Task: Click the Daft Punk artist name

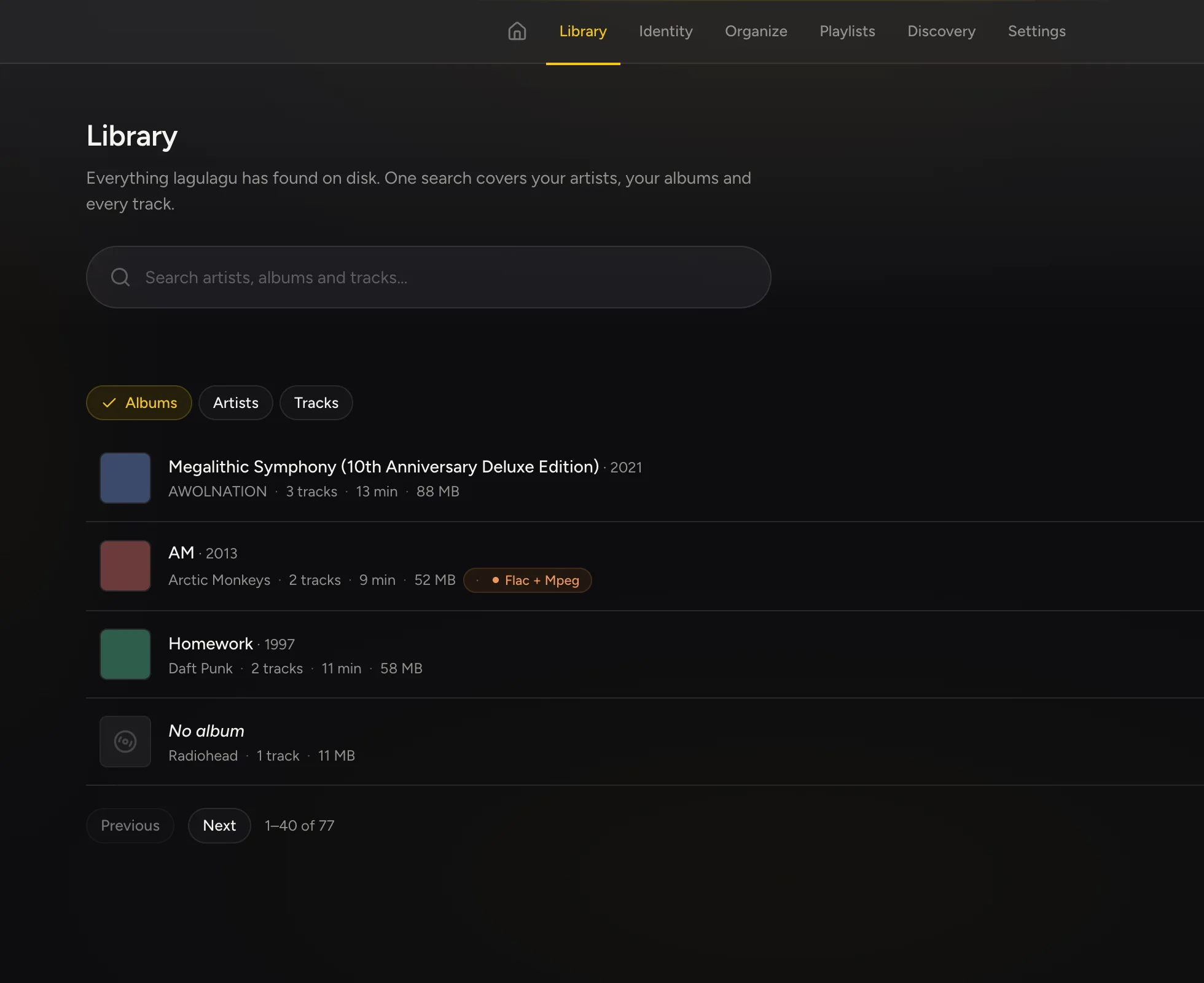Action: point(201,668)
